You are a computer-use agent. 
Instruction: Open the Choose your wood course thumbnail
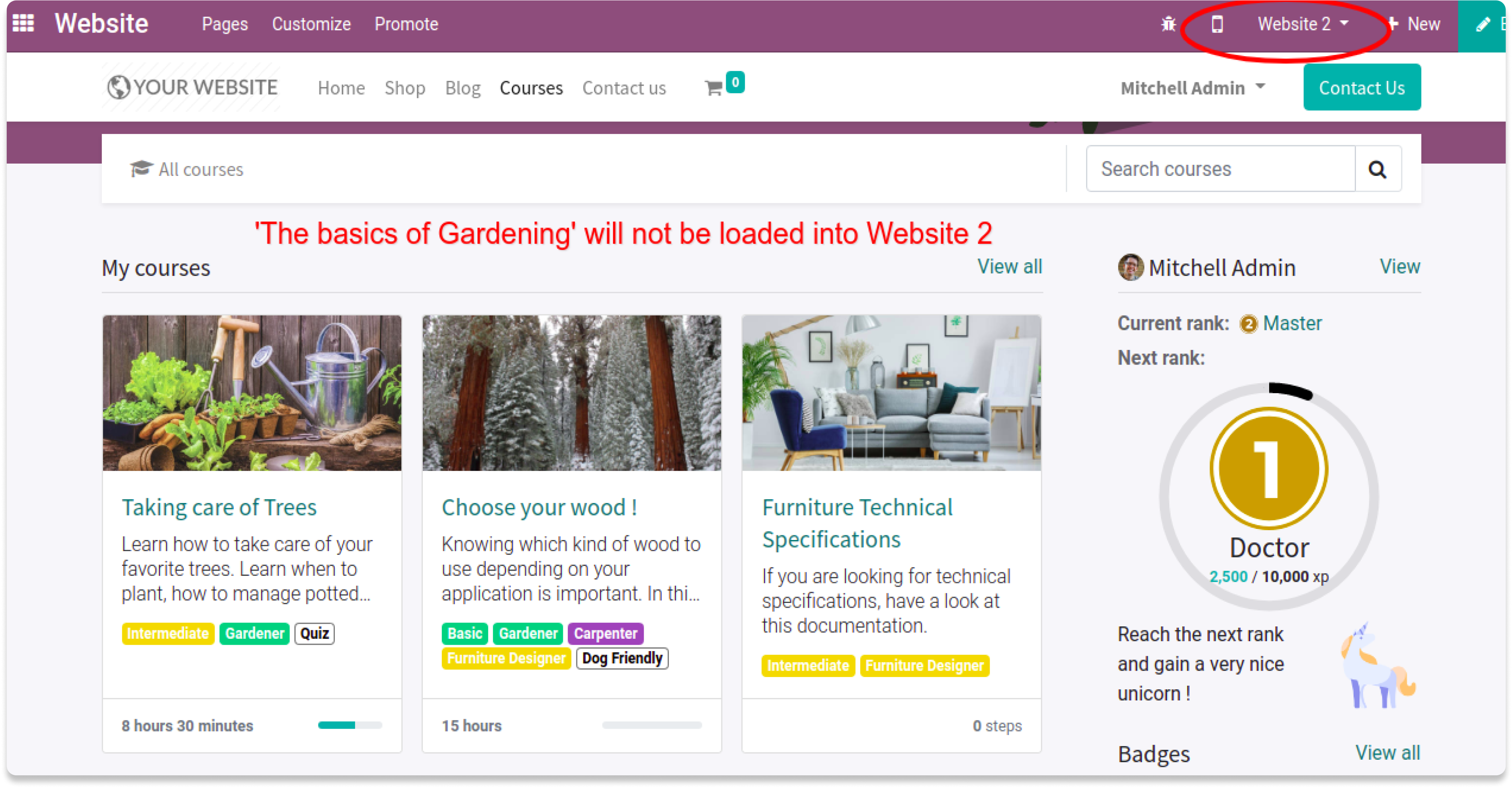click(571, 392)
